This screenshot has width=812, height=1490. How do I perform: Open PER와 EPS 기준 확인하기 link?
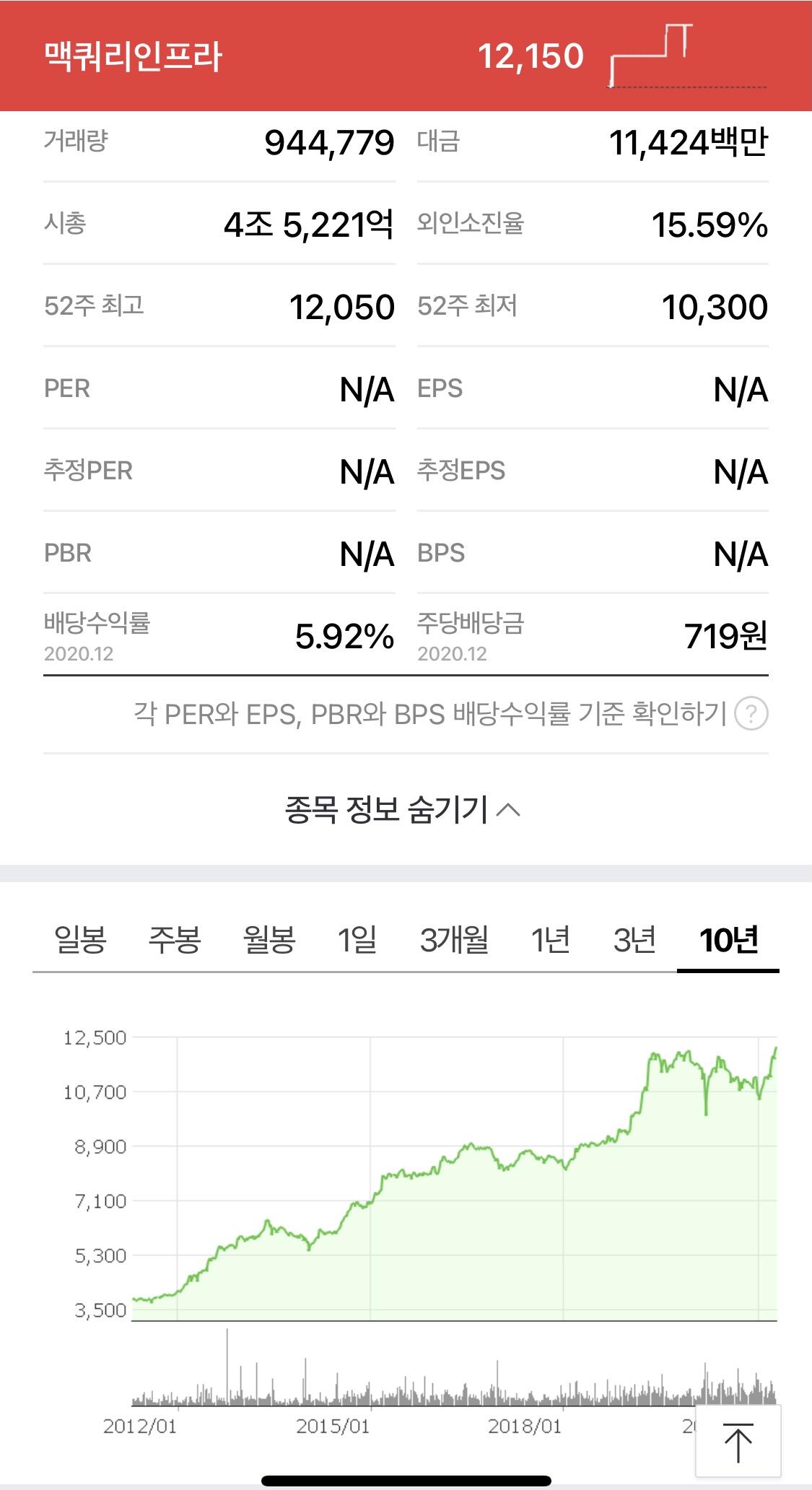tap(430, 714)
